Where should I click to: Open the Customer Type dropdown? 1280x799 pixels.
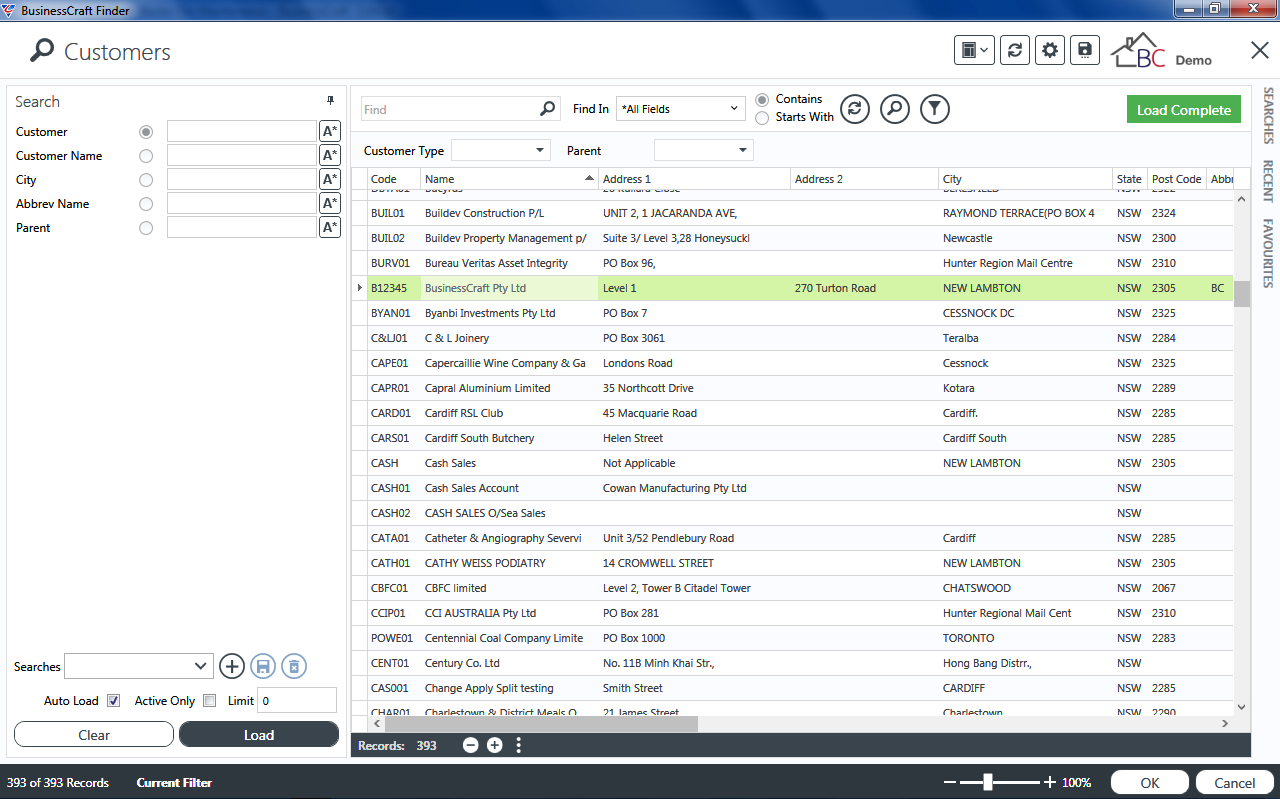[x=501, y=150]
